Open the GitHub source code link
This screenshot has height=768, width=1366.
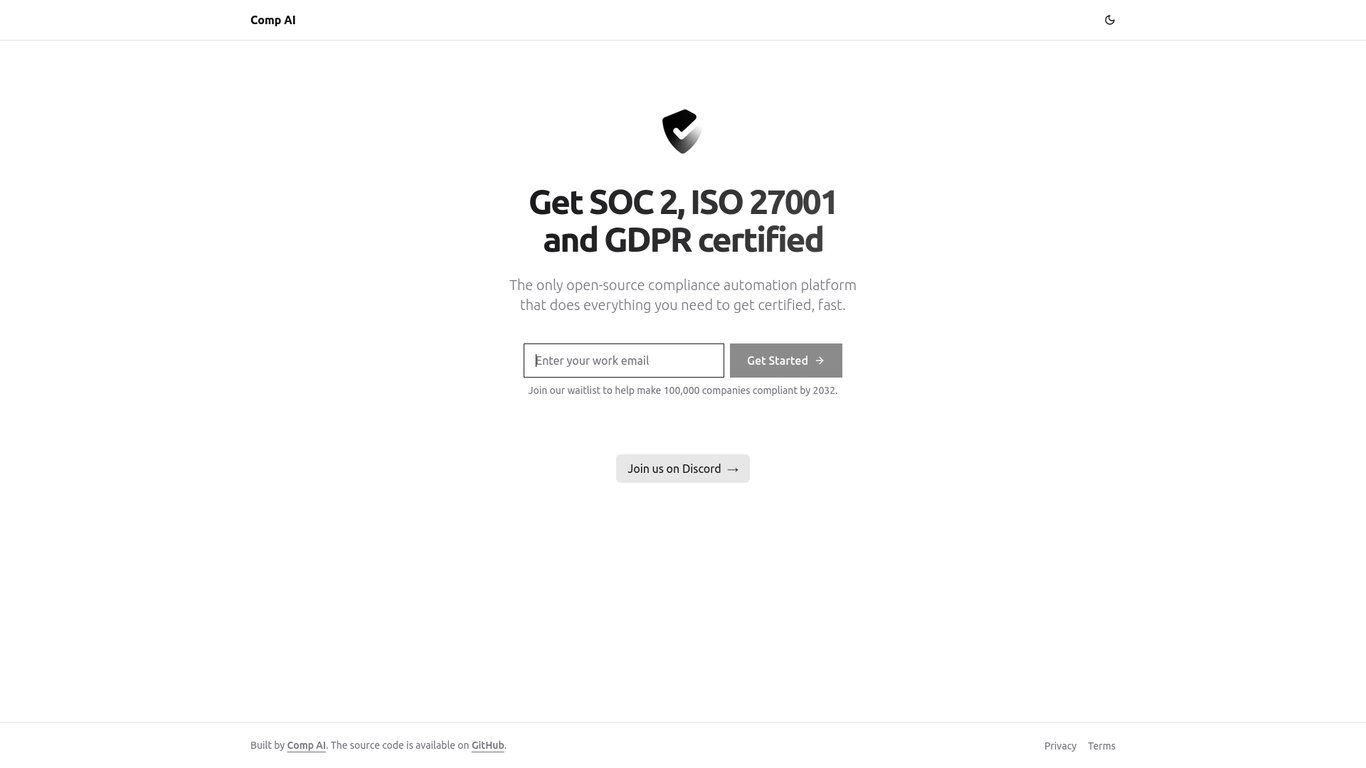click(488, 745)
